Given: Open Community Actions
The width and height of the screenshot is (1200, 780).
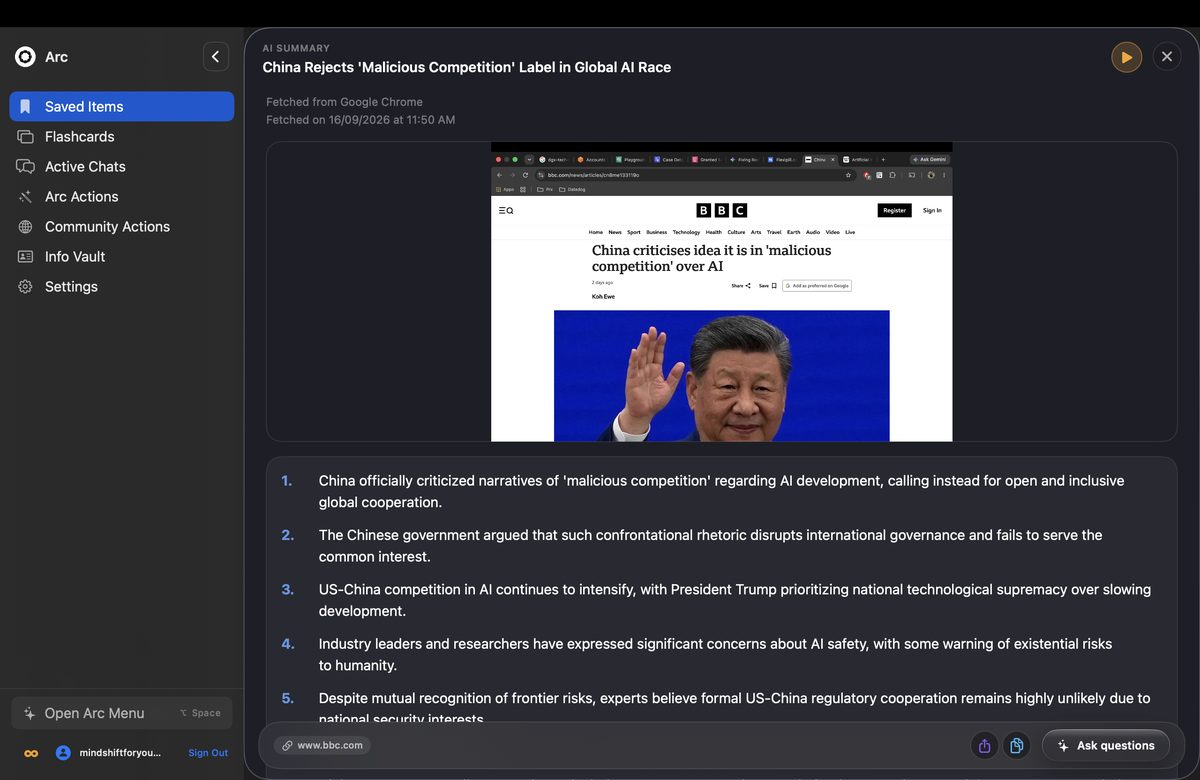Looking at the screenshot, I should [122, 227].
